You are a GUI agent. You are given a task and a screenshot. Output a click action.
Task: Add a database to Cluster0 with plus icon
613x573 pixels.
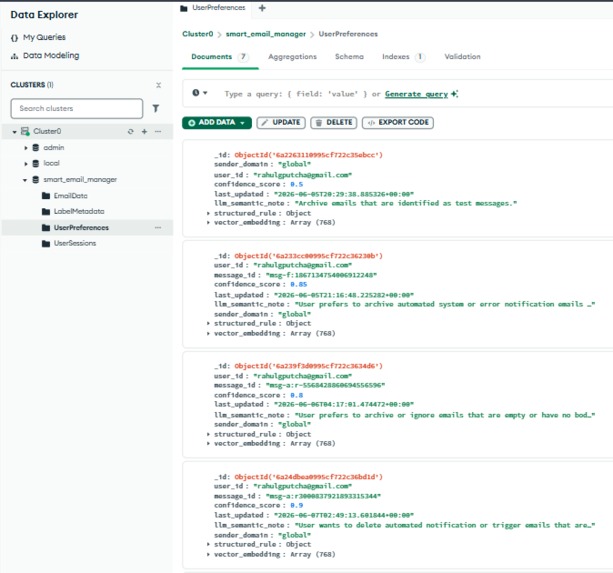point(144,131)
